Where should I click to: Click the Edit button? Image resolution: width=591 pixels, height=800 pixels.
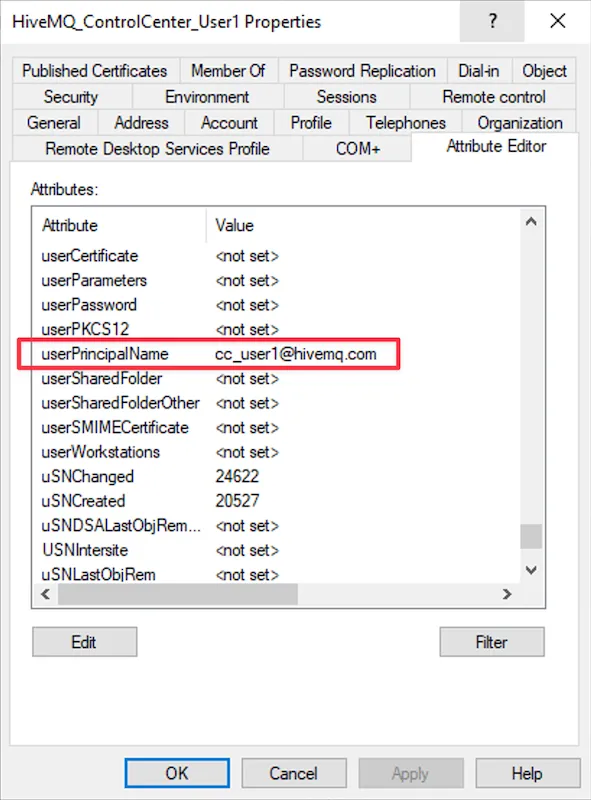coord(84,642)
